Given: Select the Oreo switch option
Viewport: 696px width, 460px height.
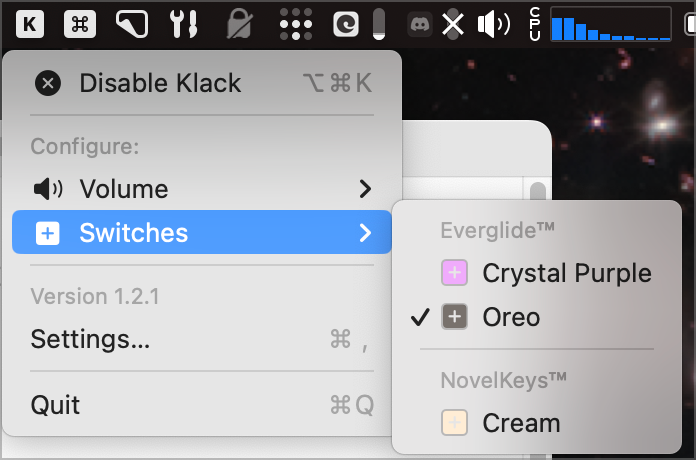Looking at the screenshot, I should 511,317.
